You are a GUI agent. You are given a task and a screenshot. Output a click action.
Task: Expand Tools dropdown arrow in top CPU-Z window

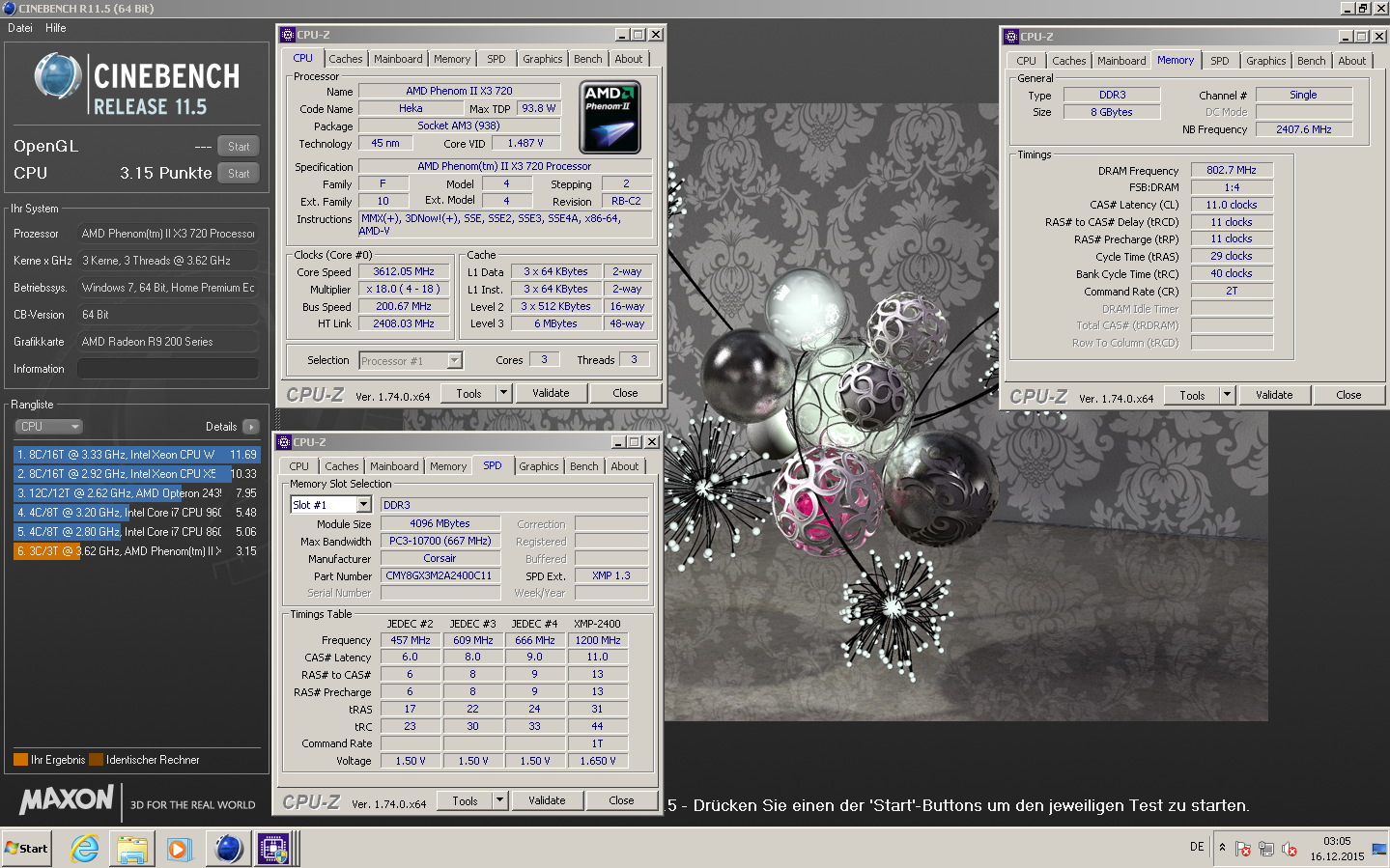point(503,394)
